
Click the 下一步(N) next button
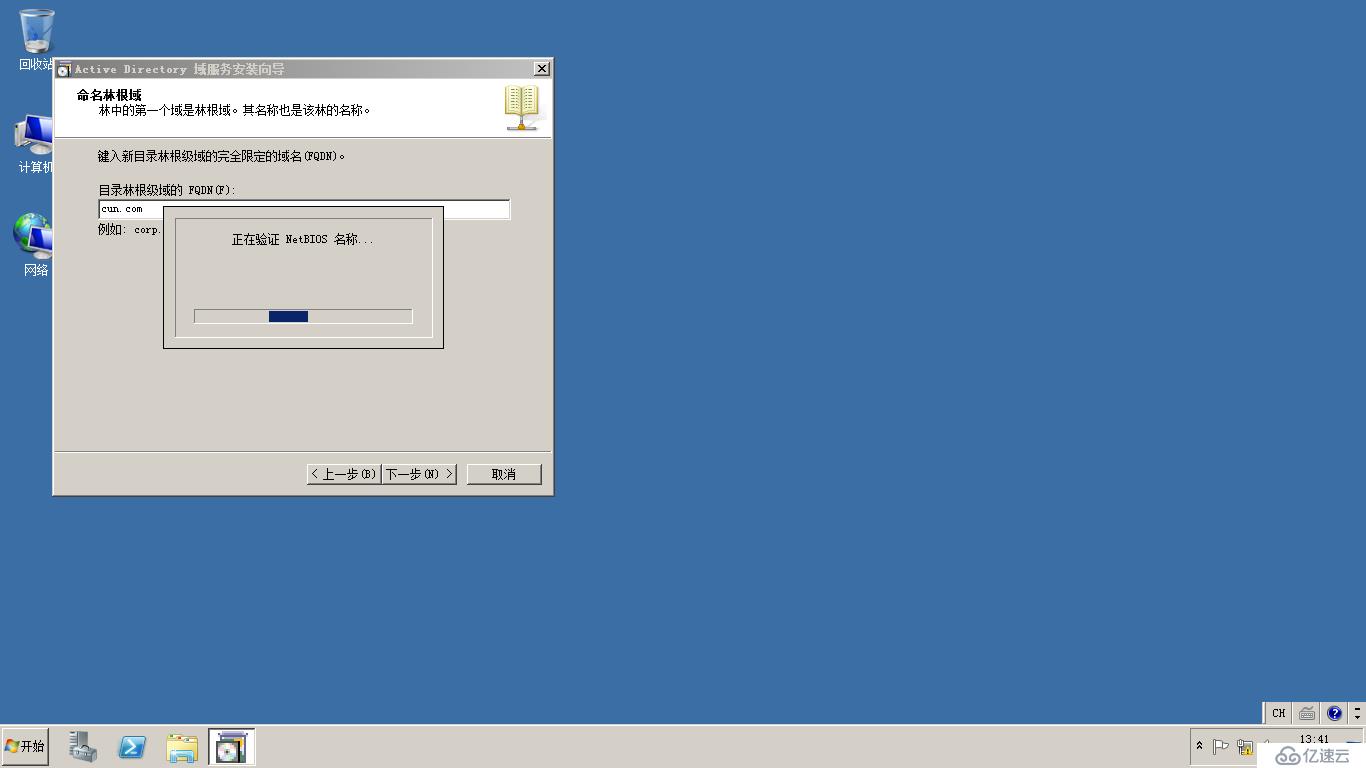click(x=419, y=474)
